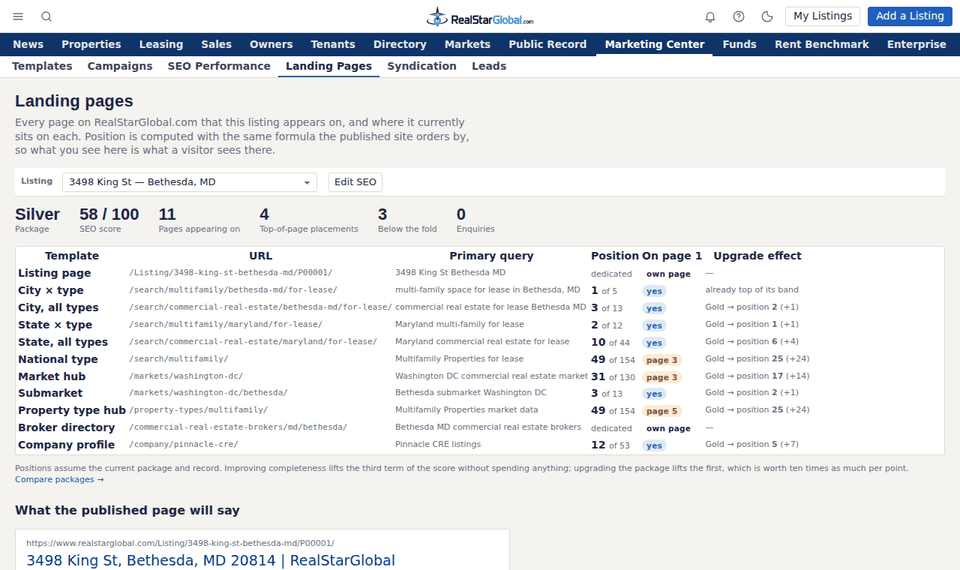The image size is (960, 570).
Task: Click the page 5 badge in Property type hub row
Action: coord(662,411)
